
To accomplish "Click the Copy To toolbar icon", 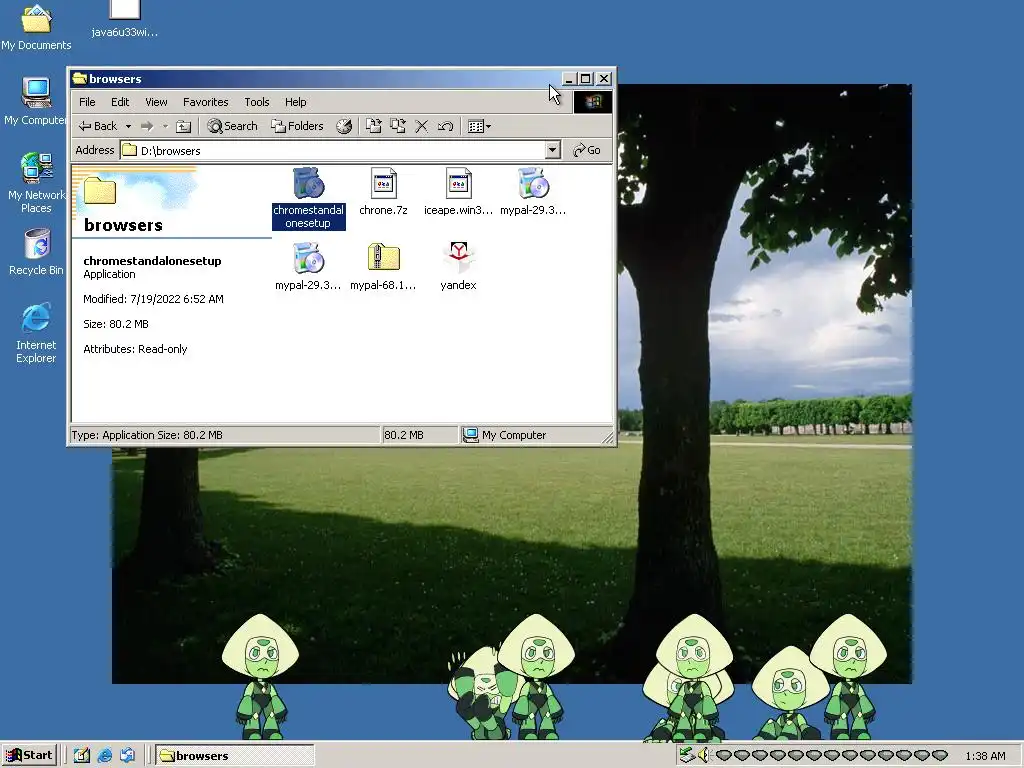I will click(398, 126).
